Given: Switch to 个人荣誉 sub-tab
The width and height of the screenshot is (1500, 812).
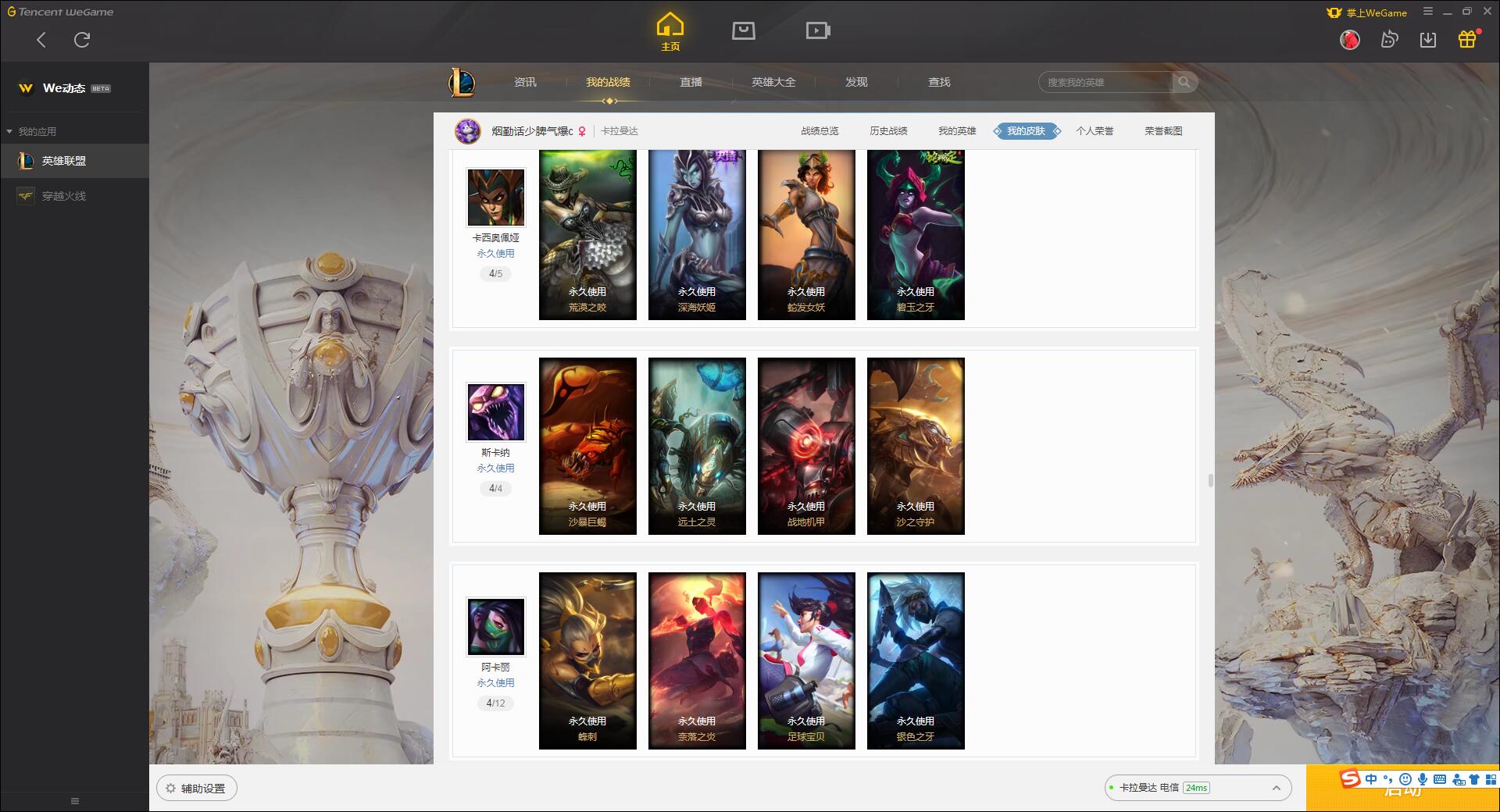Looking at the screenshot, I should 1095,131.
